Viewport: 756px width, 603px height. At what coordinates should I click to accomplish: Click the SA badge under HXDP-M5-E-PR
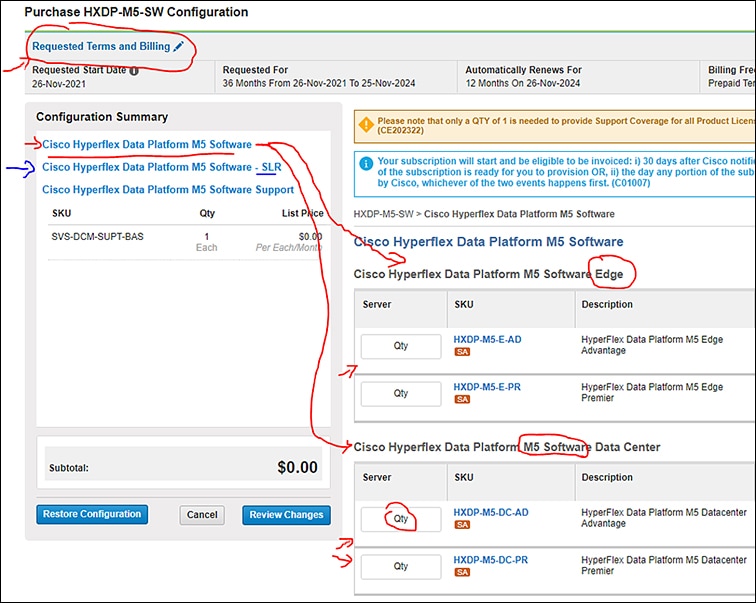[x=462, y=399]
